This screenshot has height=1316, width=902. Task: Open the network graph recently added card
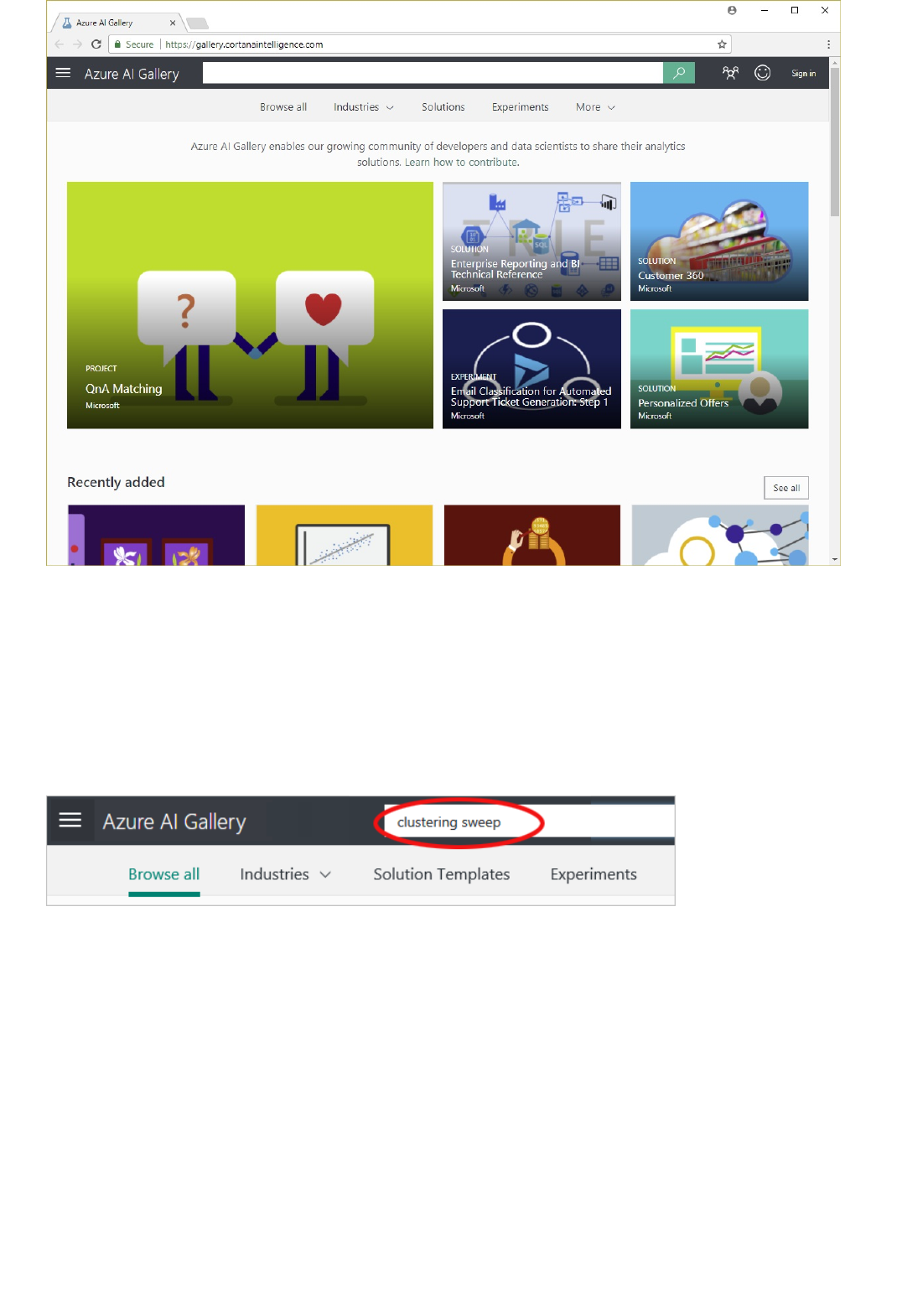pos(720,535)
